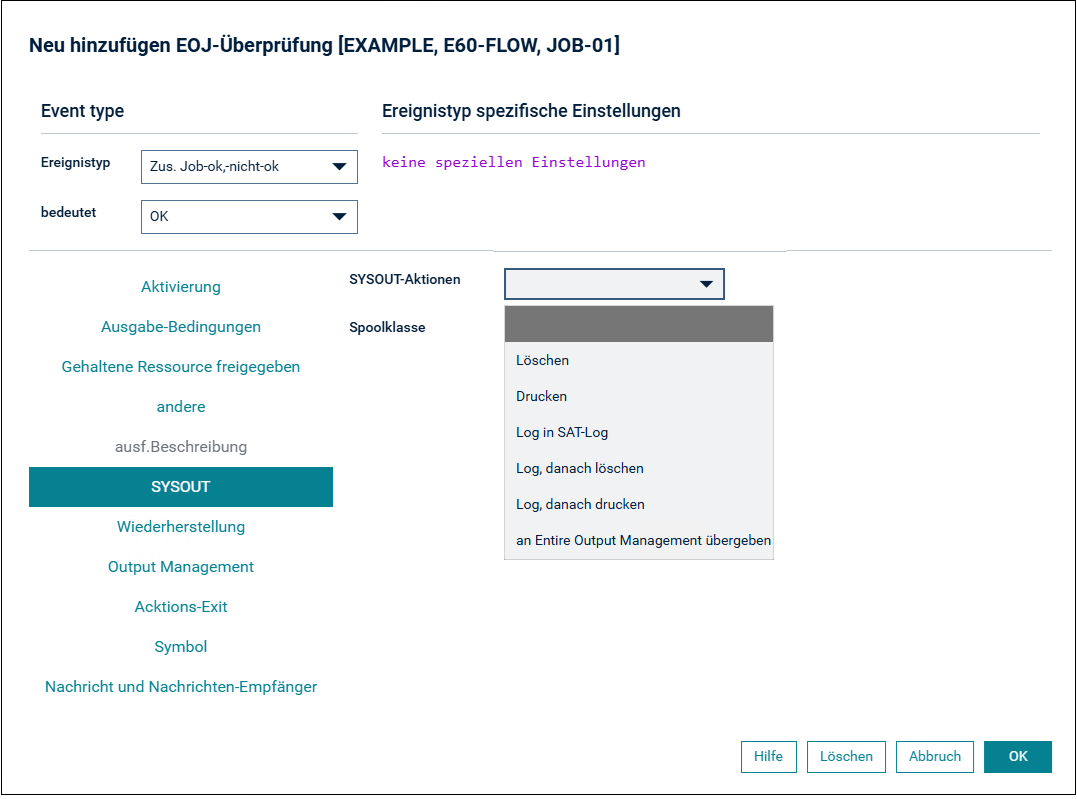
Task: Go to Gehaltene Ressource freigegeben
Action: pyautogui.click(x=181, y=367)
